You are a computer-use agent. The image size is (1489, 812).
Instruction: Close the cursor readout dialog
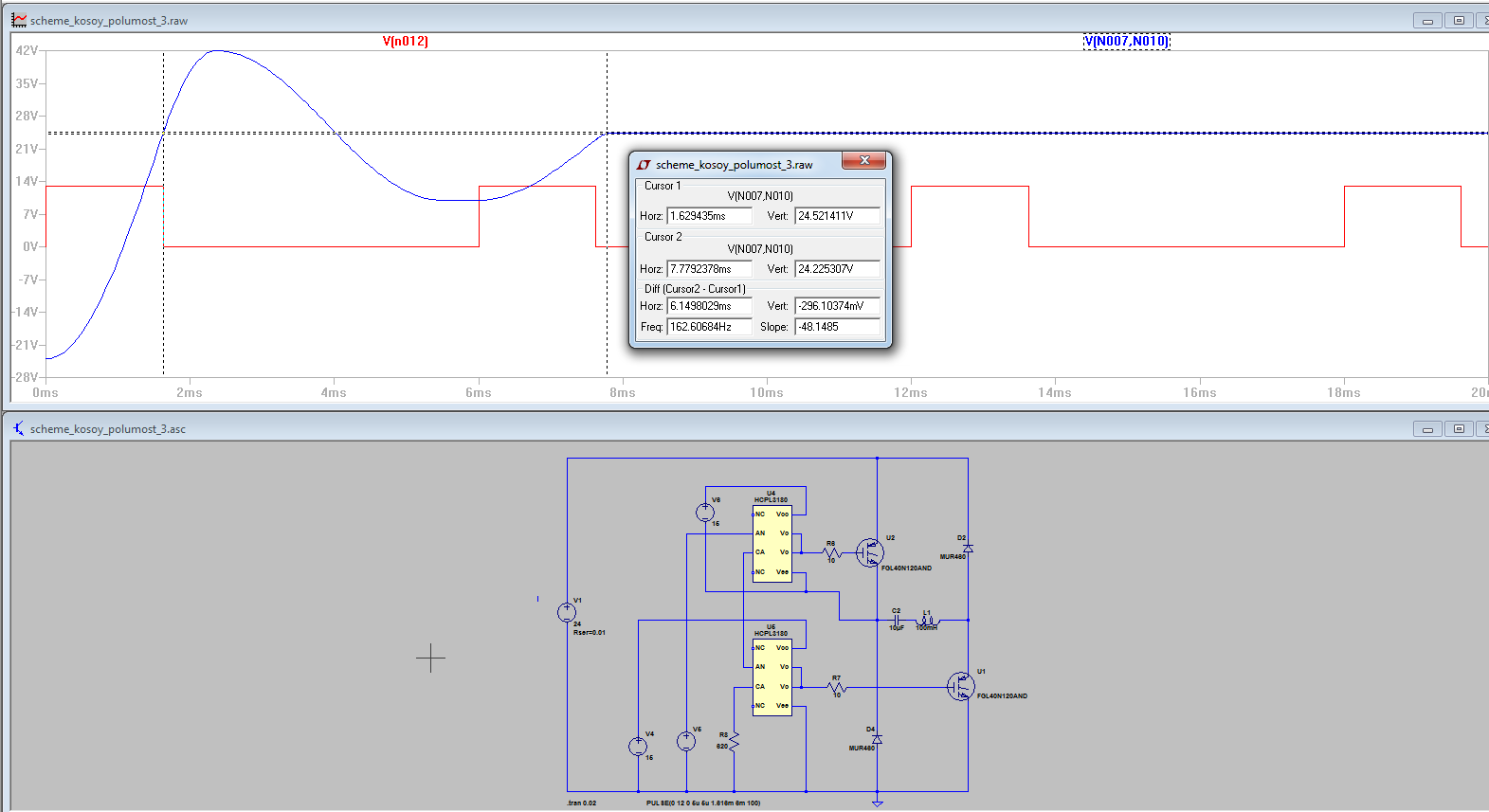[864, 161]
